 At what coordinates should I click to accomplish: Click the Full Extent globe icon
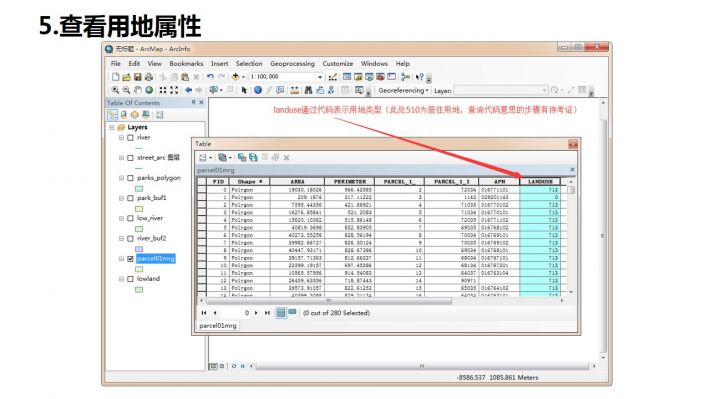(x=149, y=90)
